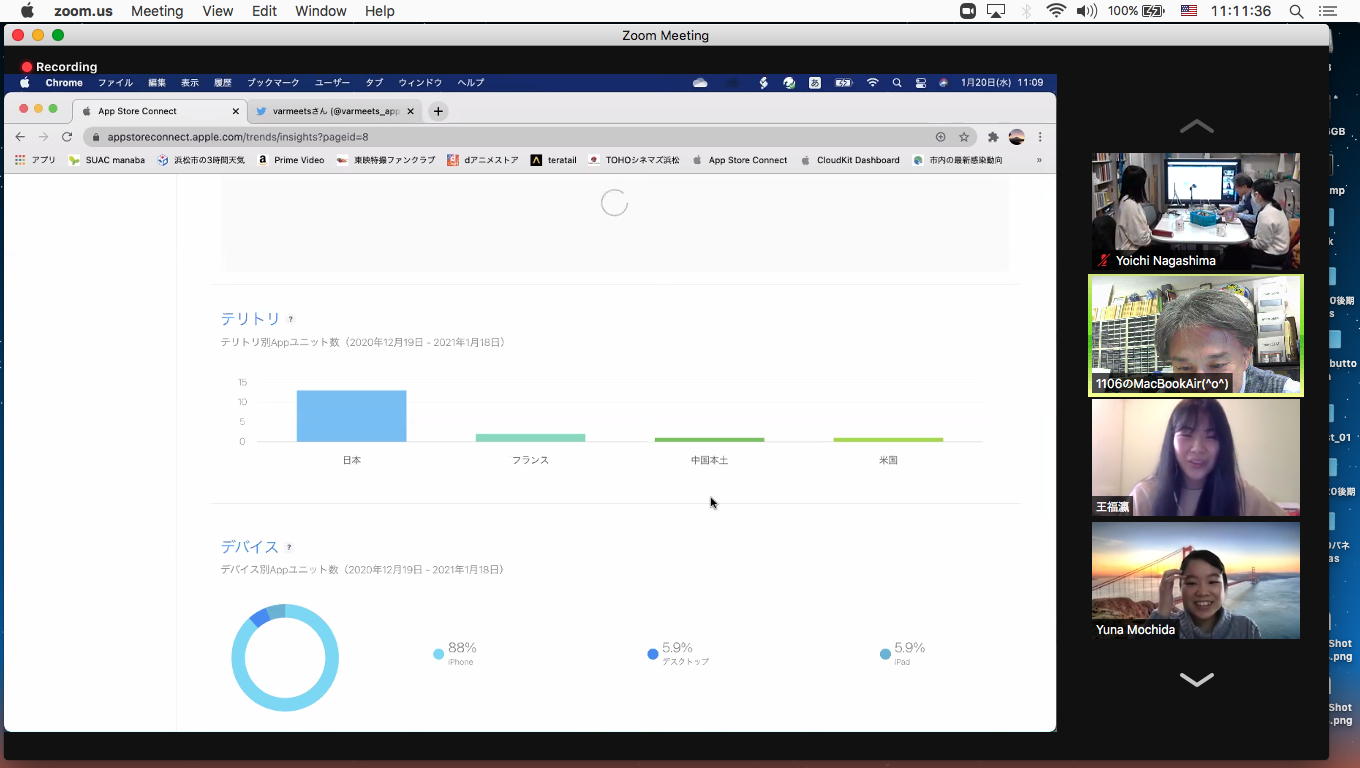Open the Meeting menu
The height and width of the screenshot is (768, 1360).
point(157,11)
